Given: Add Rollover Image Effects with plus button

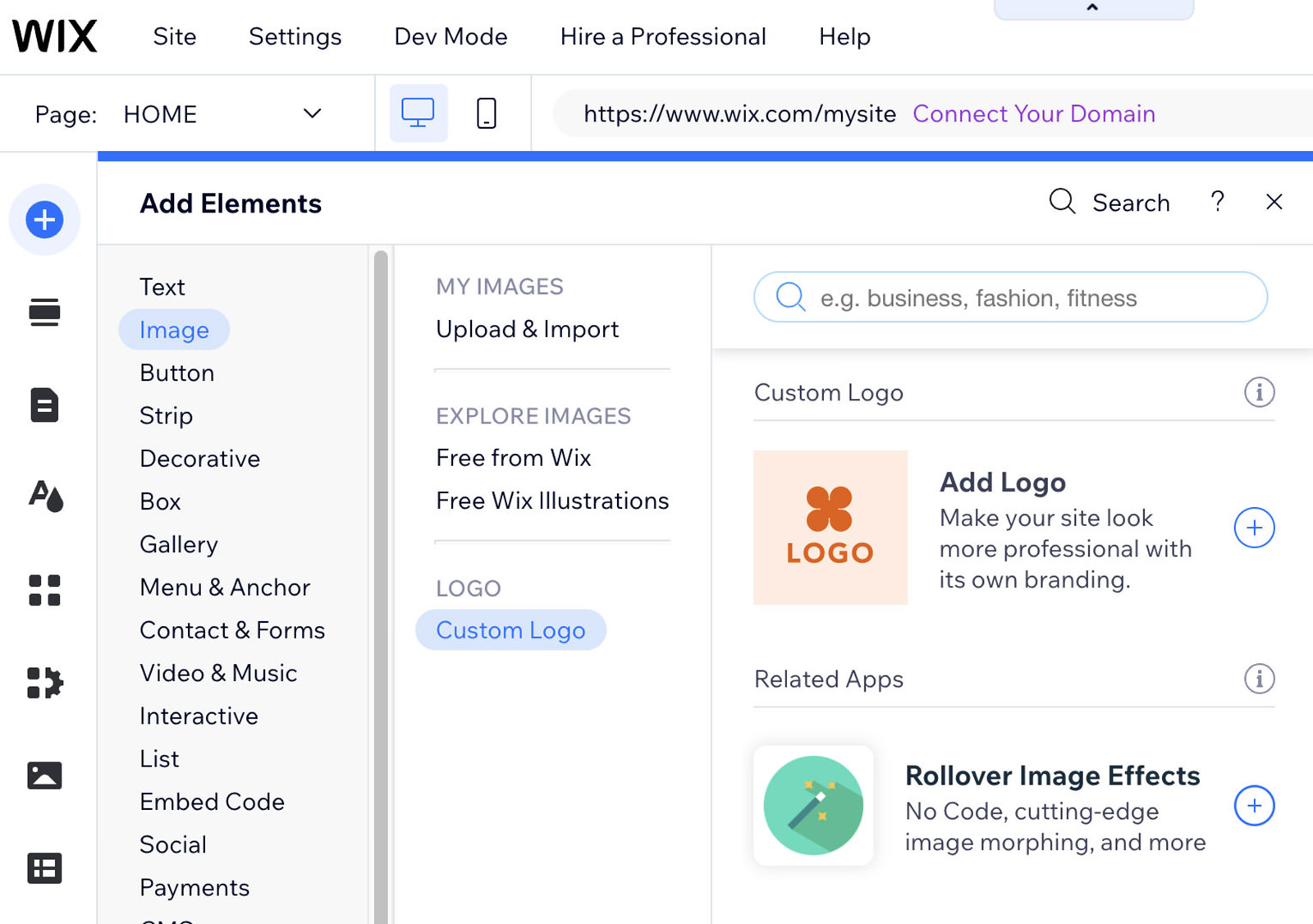Looking at the screenshot, I should [x=1254, y=806].
